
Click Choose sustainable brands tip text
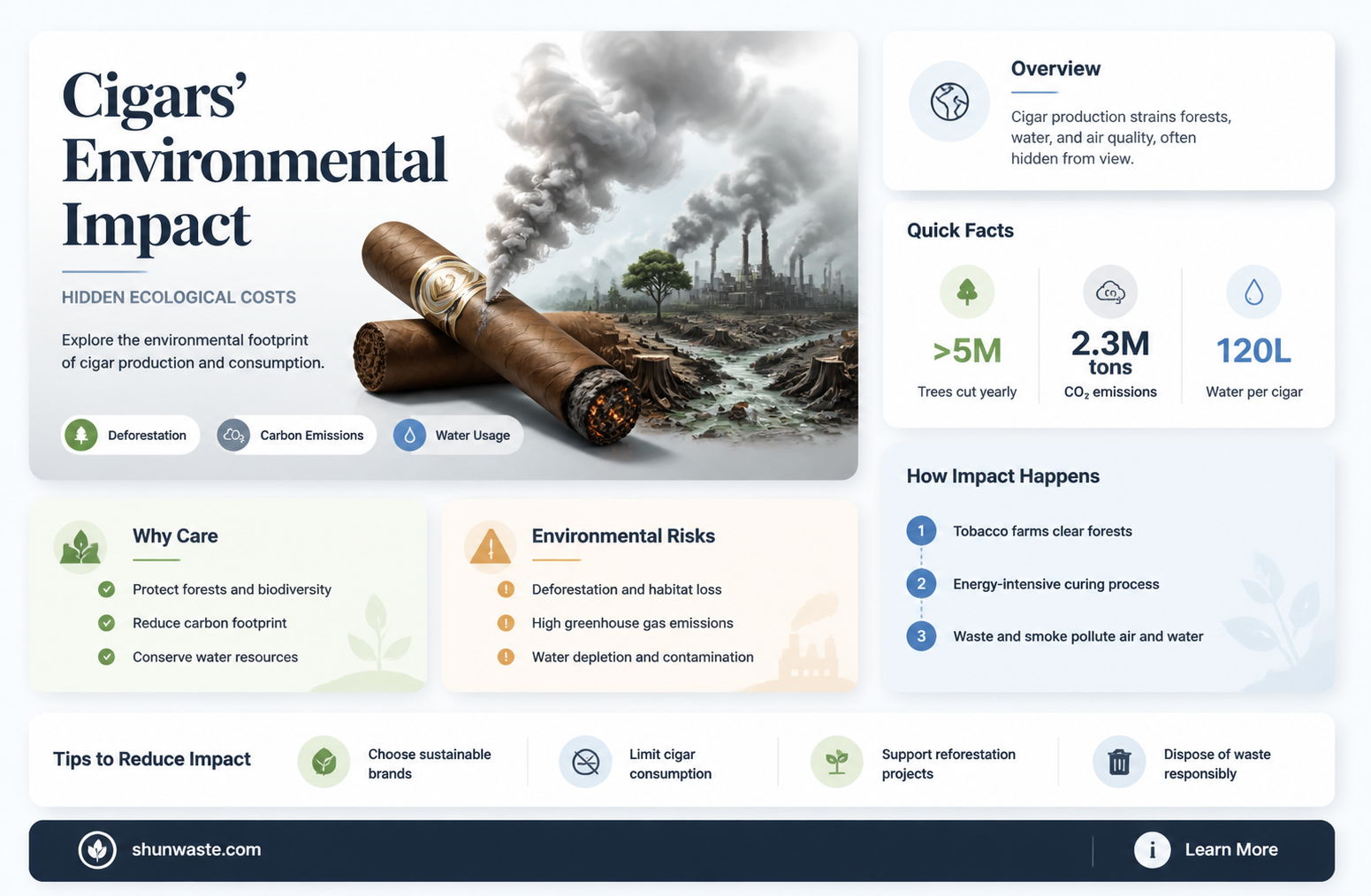(430, 763)
